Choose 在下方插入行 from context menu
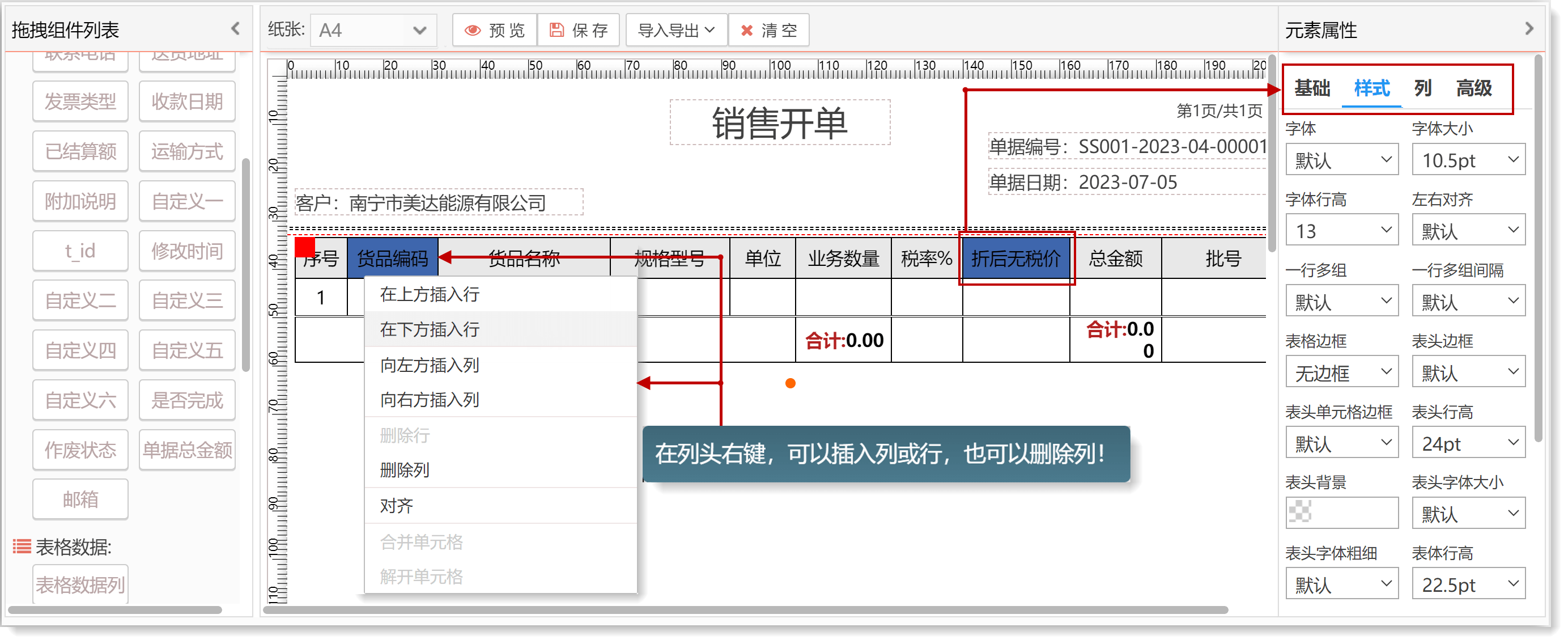The image size is (1568, 644). pyautogui.click(x=430, y=329)
